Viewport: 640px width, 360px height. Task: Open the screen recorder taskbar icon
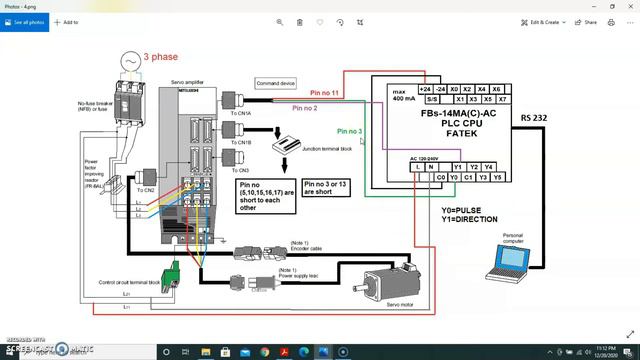pyautogui.click(x=343, y=352)
